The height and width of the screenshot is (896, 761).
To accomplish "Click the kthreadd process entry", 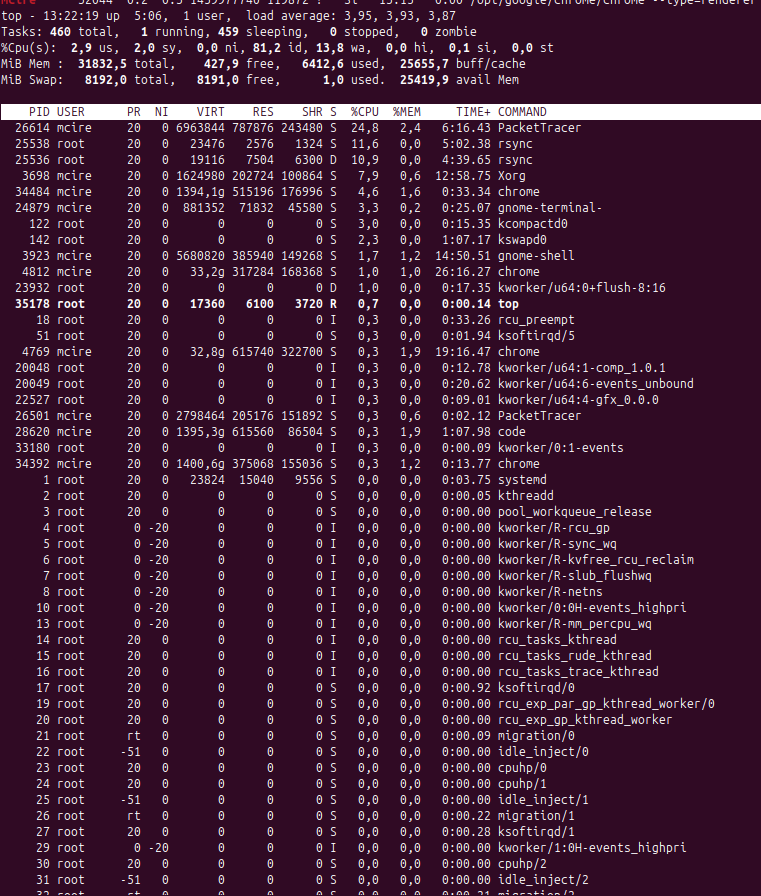I will coord(529,496).
